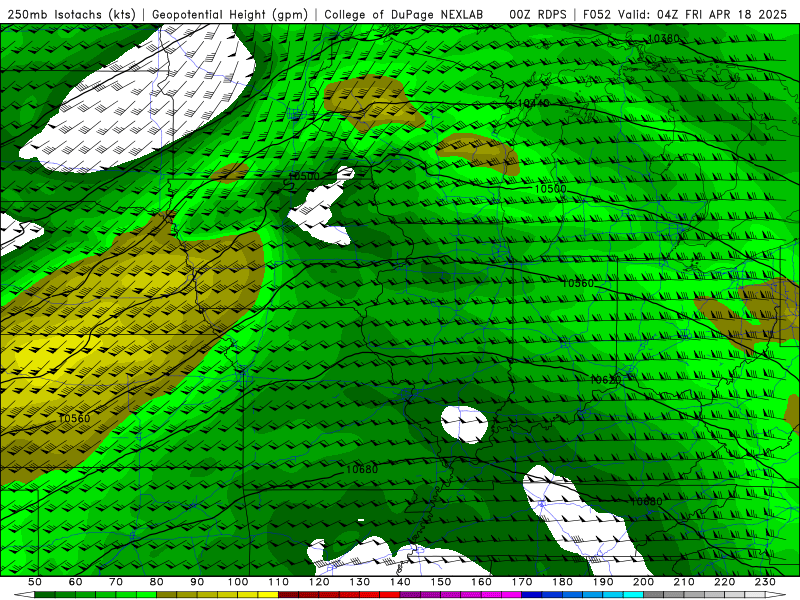The width and height of the screenshot is (800, 600).
Task: Click the '50' legend value
Action: (x=35, y=582)
